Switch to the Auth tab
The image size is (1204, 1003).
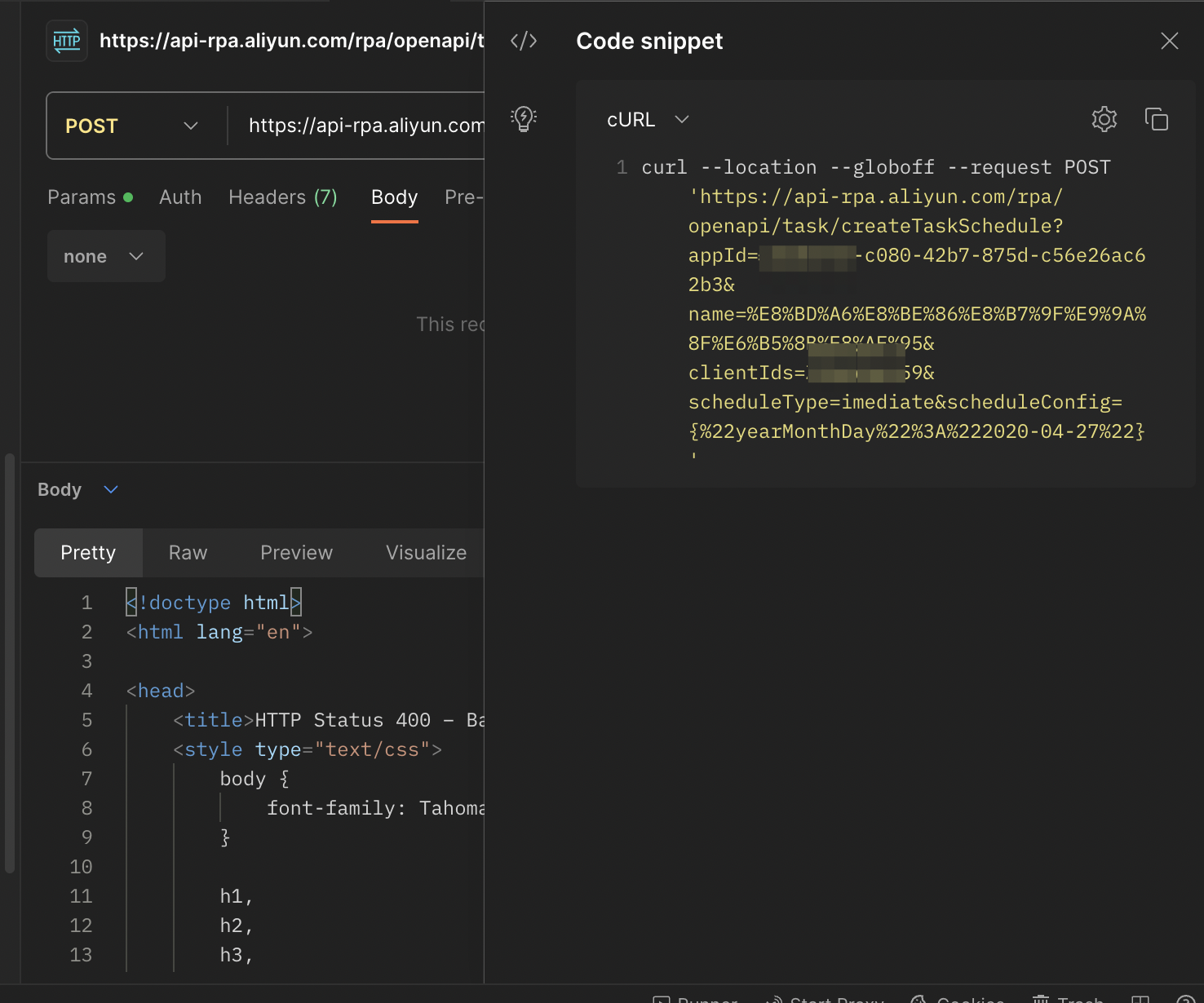(x=180, y=197)
